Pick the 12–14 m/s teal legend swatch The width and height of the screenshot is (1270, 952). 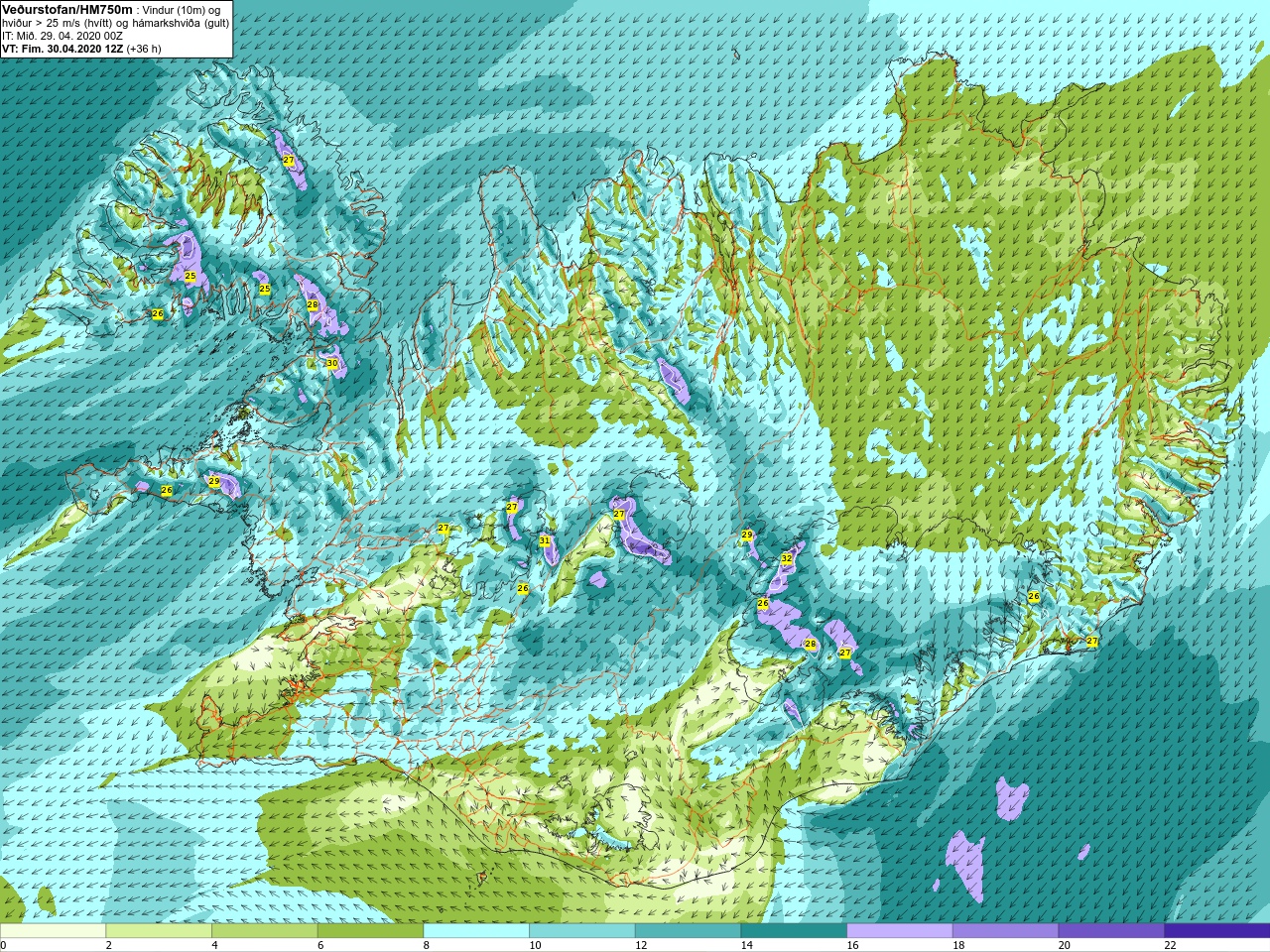688,931
